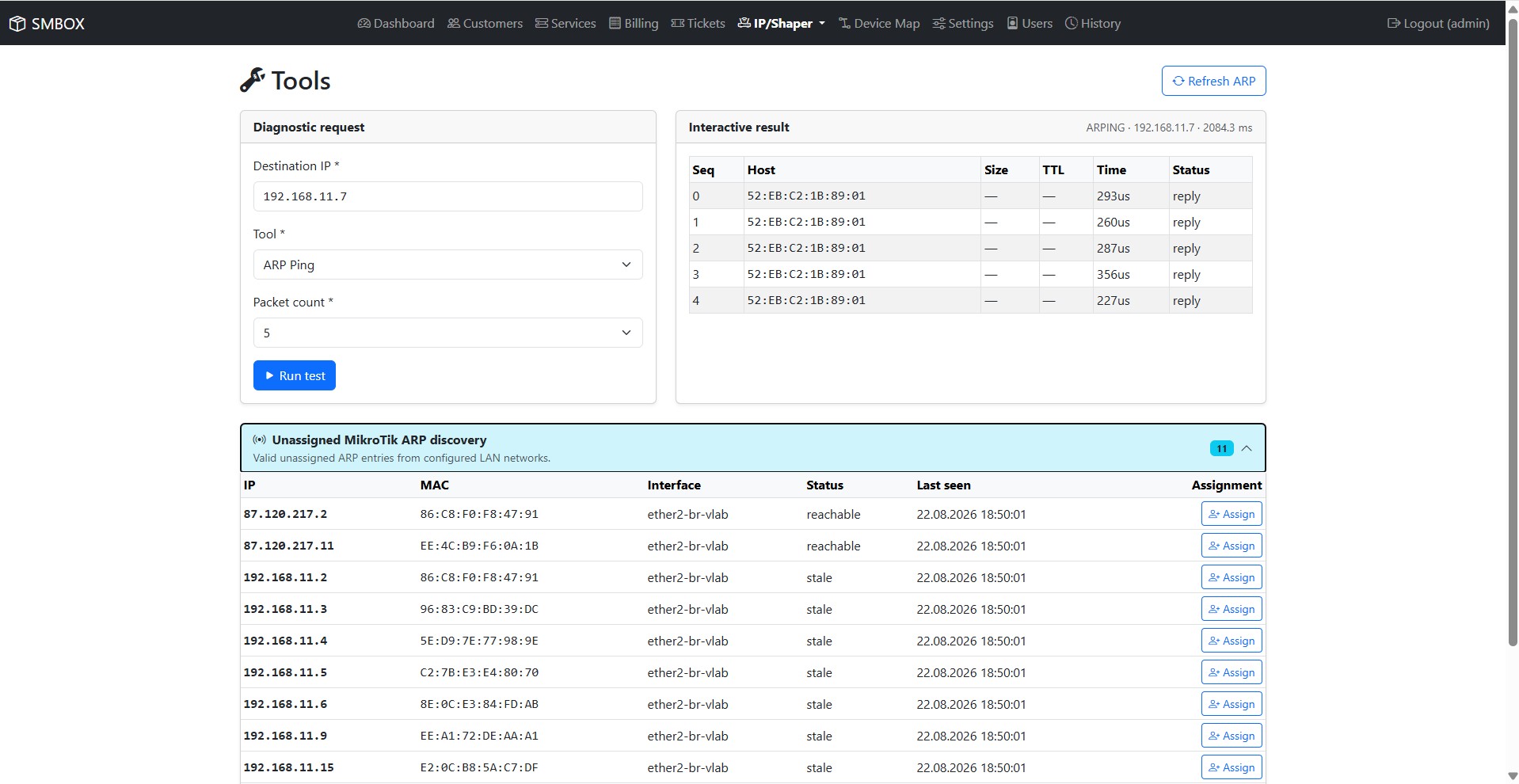Viewport: 1519px width, 784px height.
Task: Open the Device Map page
Action: click(879, 24)
